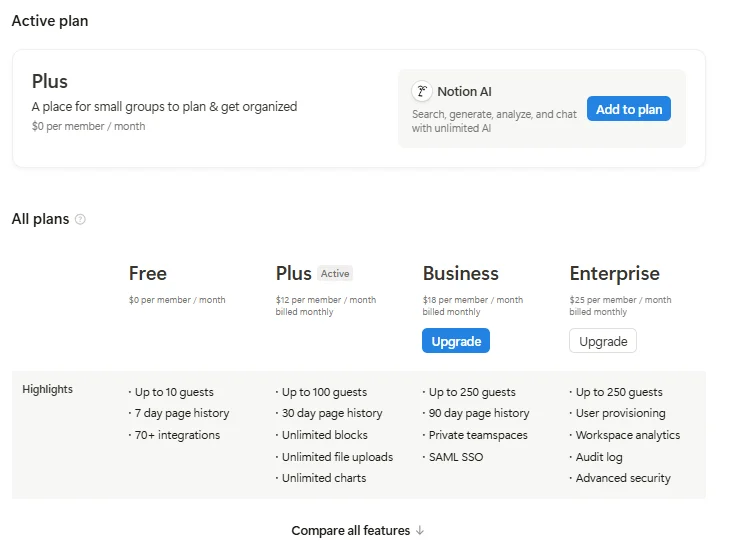
Task: Open Compare all features link
Action: pyautogui.click(x=357, y=530)
